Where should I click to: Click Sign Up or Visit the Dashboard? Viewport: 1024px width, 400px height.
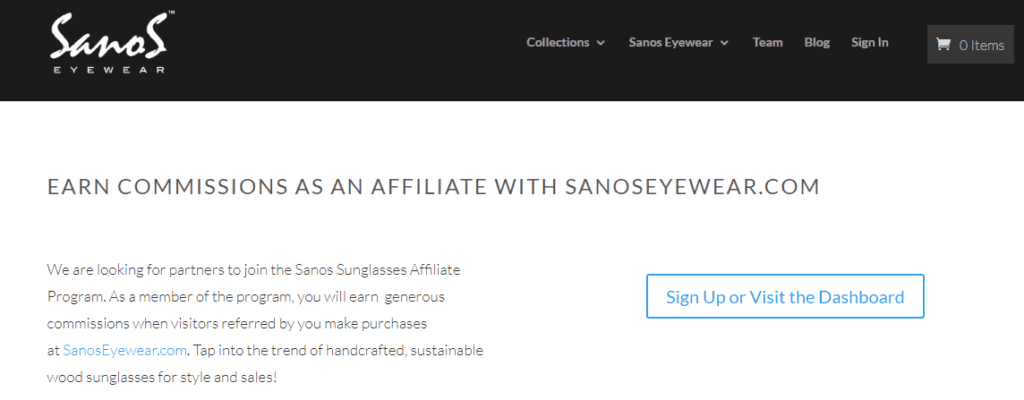pos(785,297)
